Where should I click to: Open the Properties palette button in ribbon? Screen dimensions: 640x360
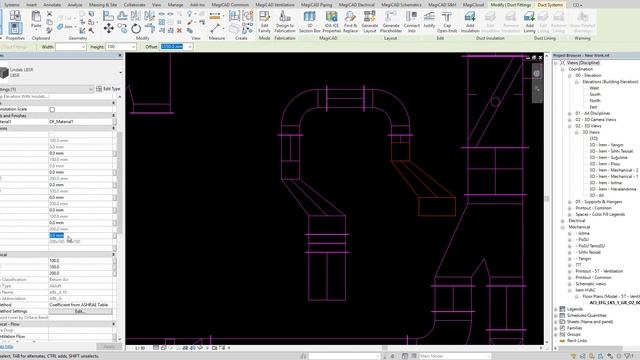point(15,29)
